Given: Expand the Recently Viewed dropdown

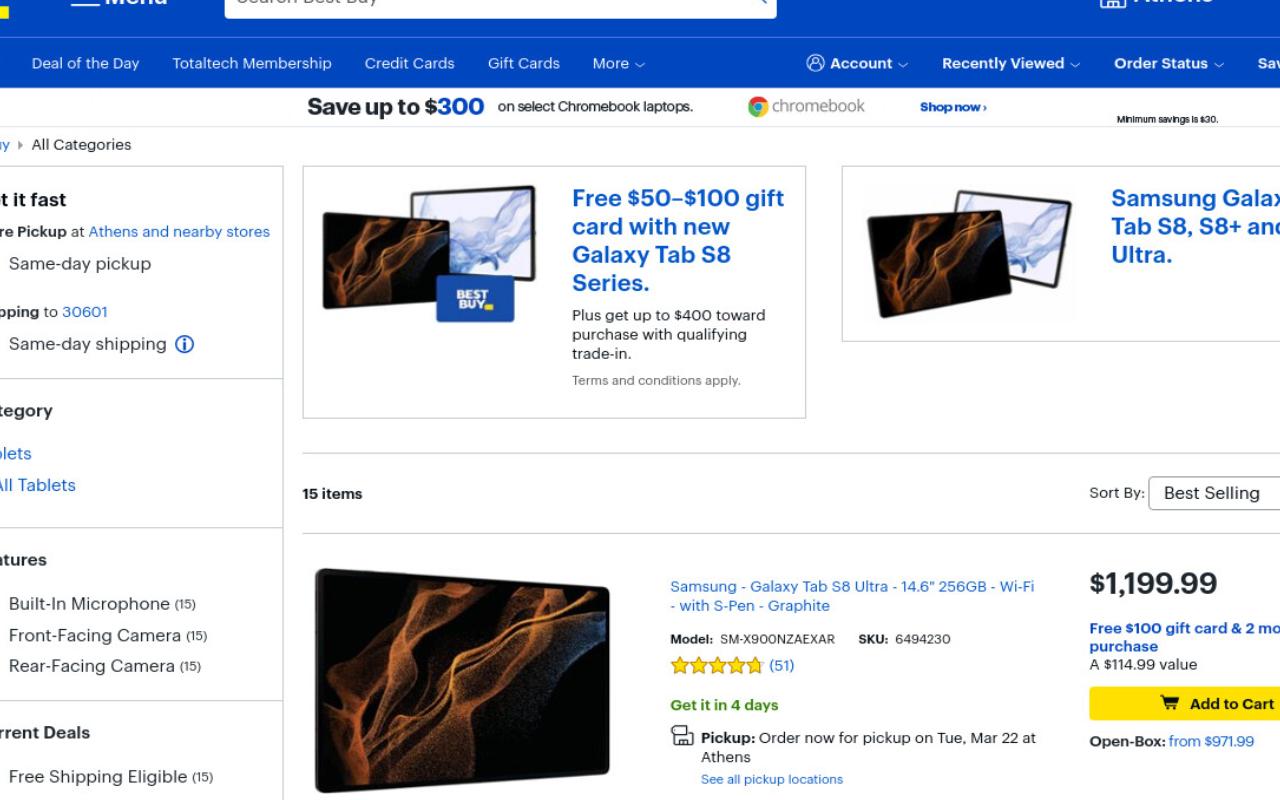Looking at the screenshot, I should tap(1011, 63).
